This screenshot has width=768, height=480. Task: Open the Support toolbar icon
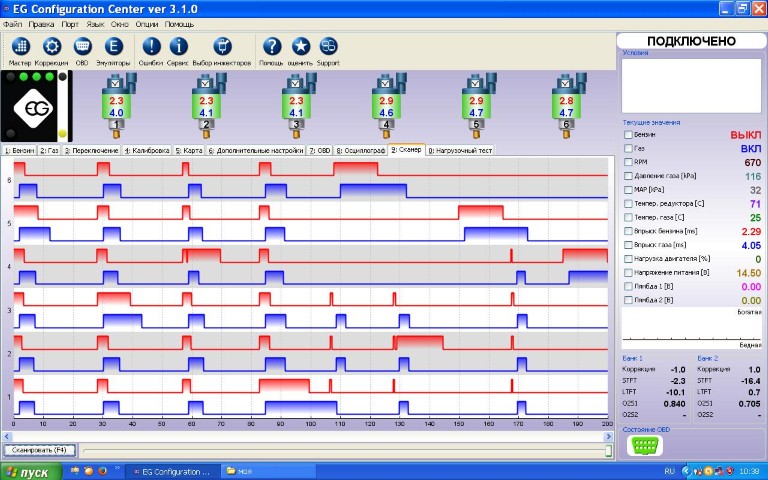click(x=328, y=46)
